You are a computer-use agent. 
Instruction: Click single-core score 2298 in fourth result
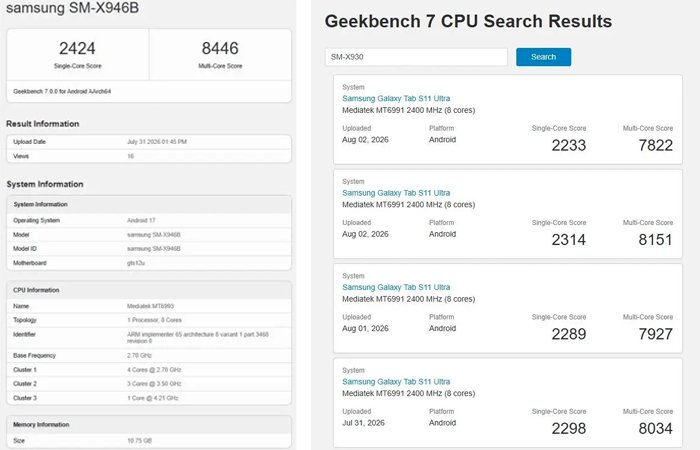(x=569, y=429)
